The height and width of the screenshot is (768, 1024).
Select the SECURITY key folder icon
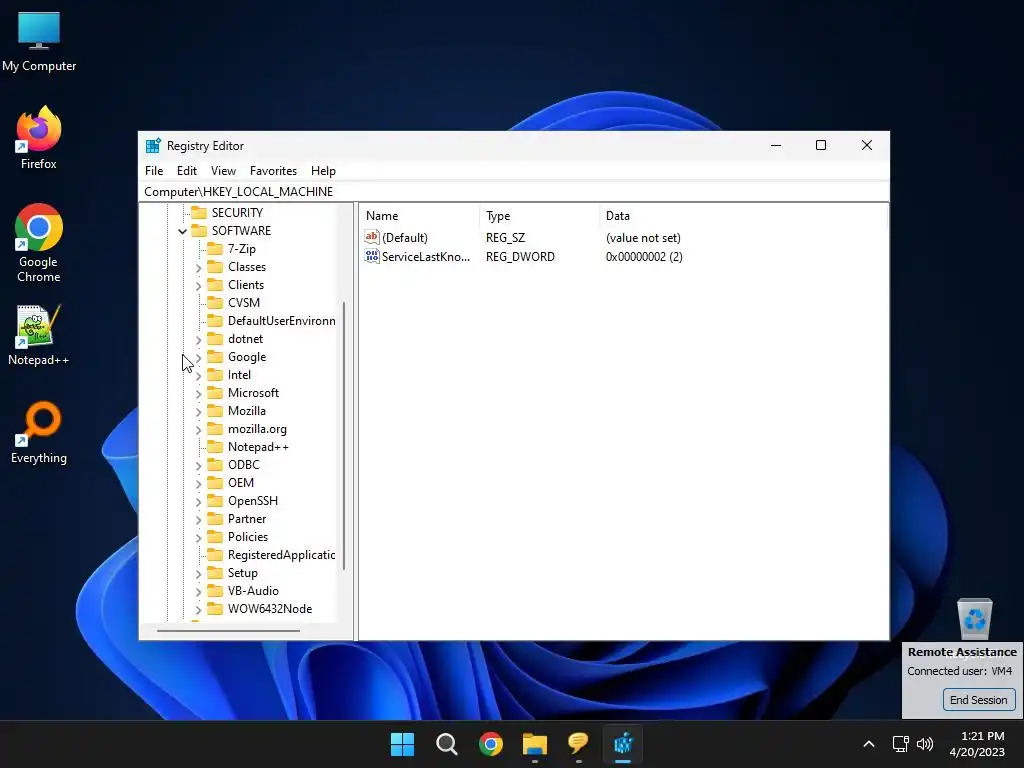pos(199,213)
